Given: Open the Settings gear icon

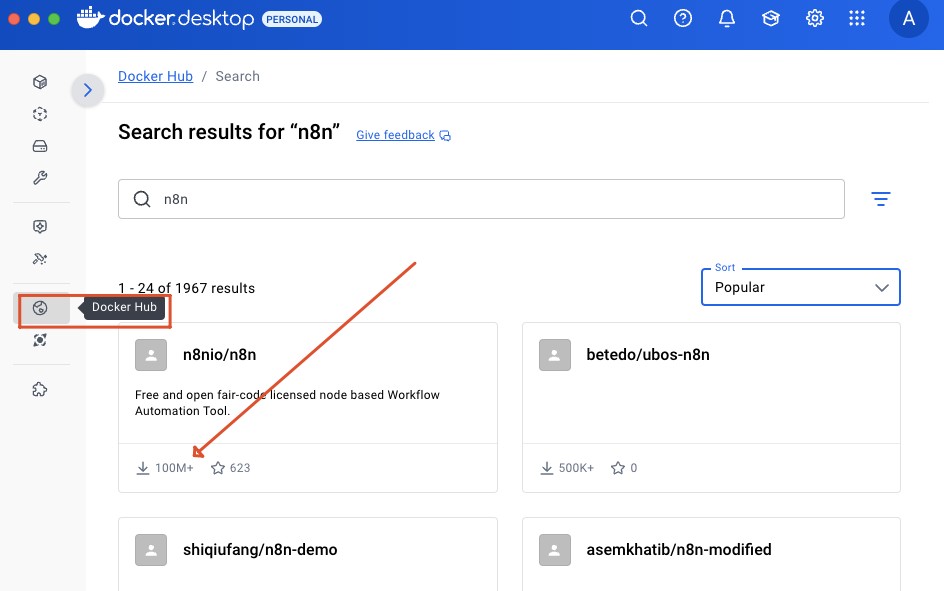Looking at the screenshot, I should 815,18.
